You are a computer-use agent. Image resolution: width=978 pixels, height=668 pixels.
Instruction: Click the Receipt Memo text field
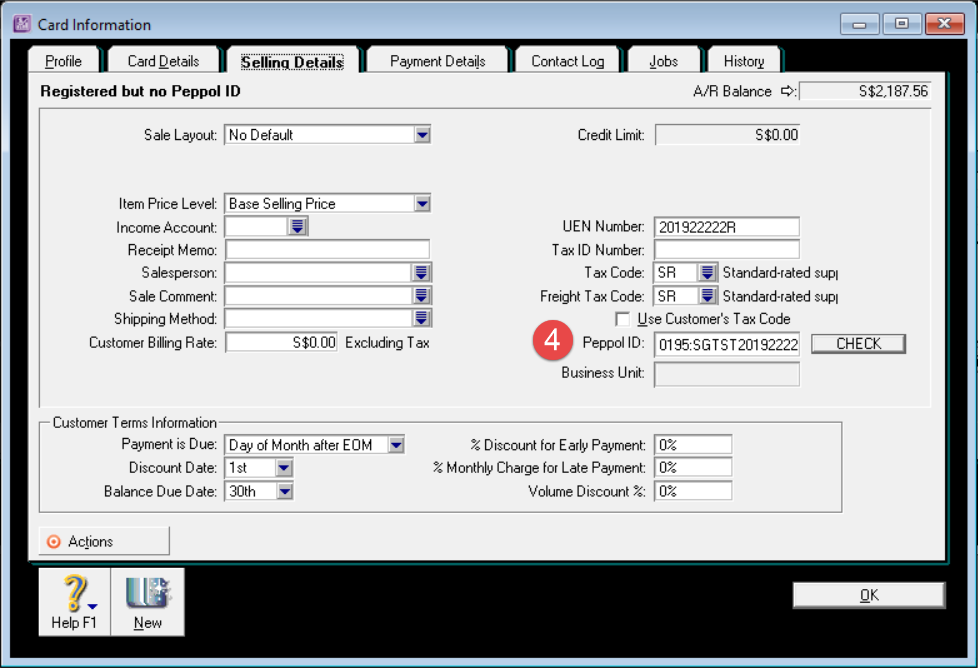(x=327, y=250)
